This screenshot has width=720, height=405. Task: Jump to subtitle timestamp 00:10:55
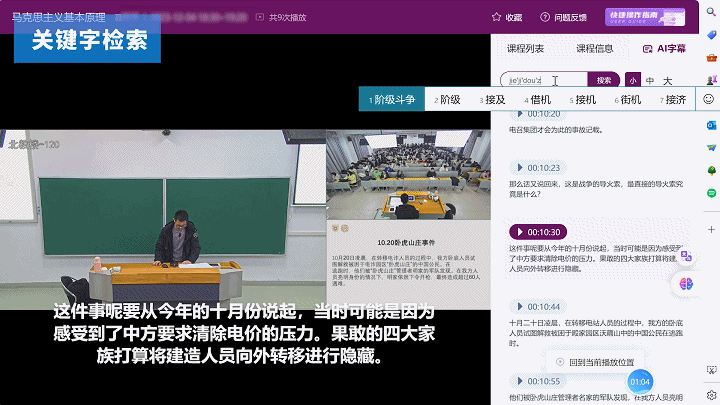[x=538, y=381]
